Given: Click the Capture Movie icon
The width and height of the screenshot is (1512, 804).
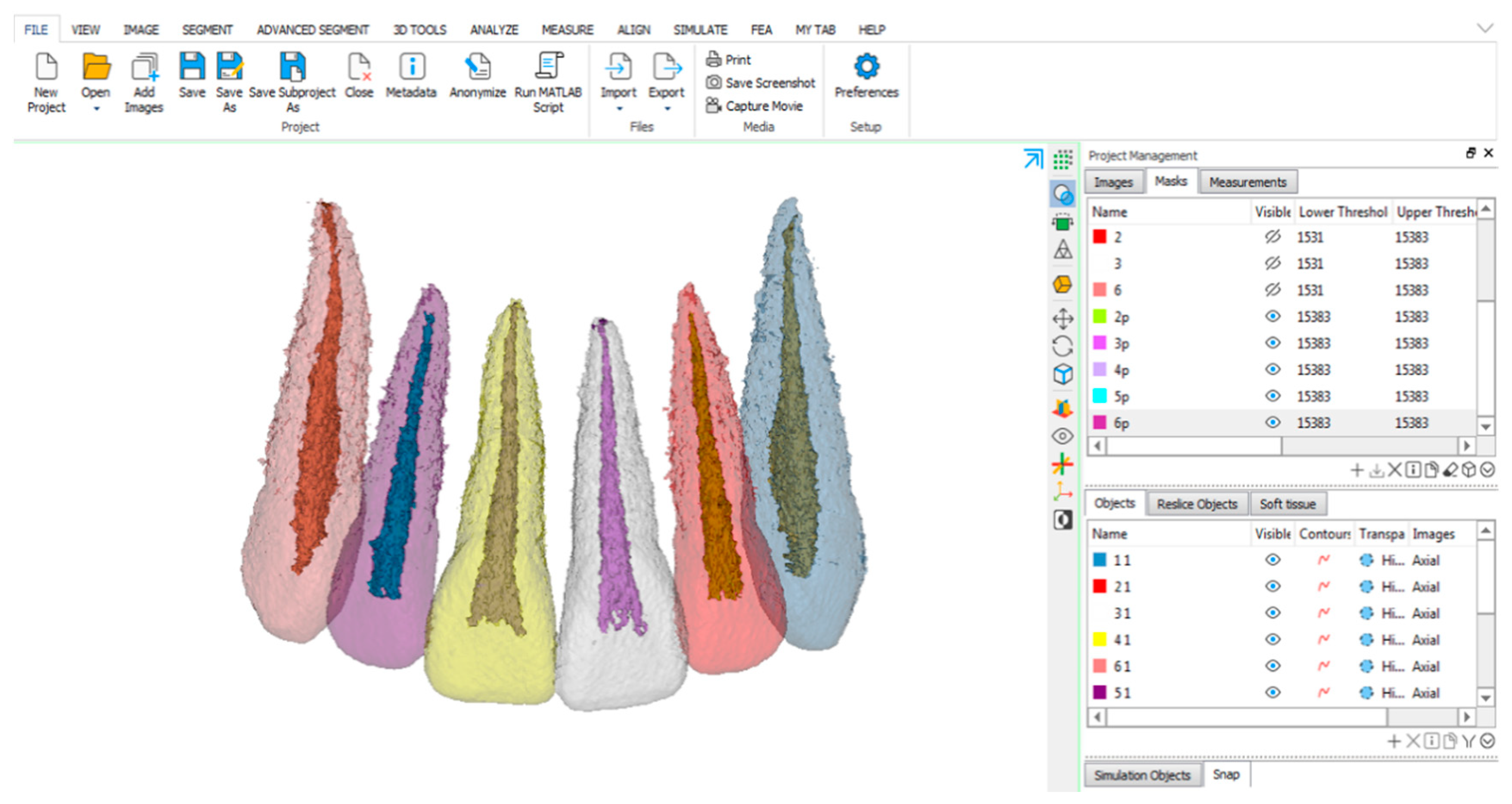Looking at the screenshot, I should click(x=713, y=105).
